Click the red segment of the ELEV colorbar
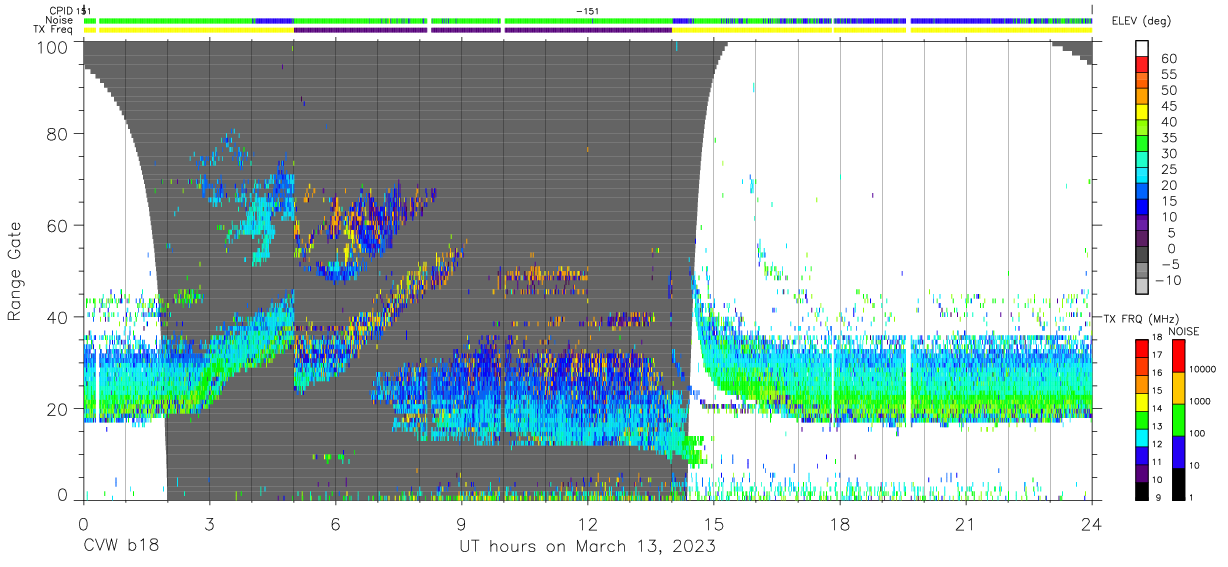Viewport: 1228px width, 567px height. click(1142, 66)
